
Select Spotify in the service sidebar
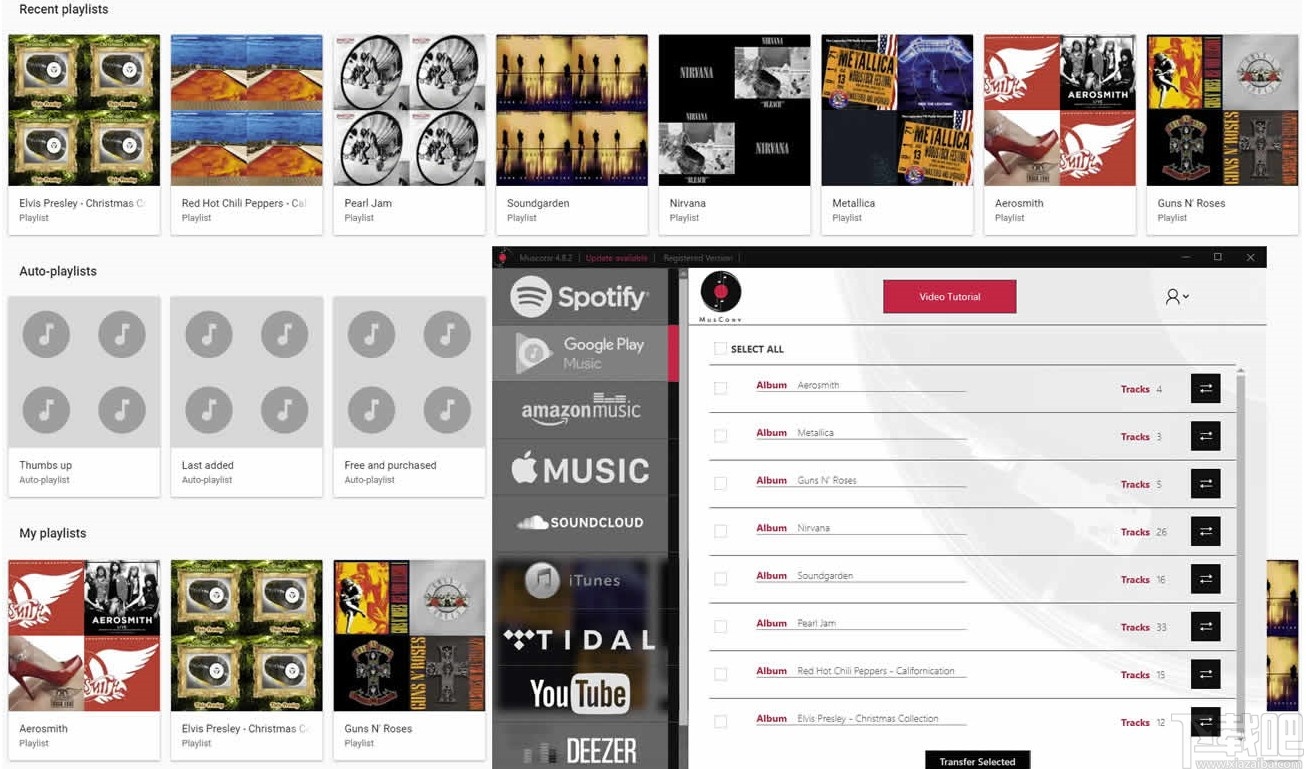580,296
